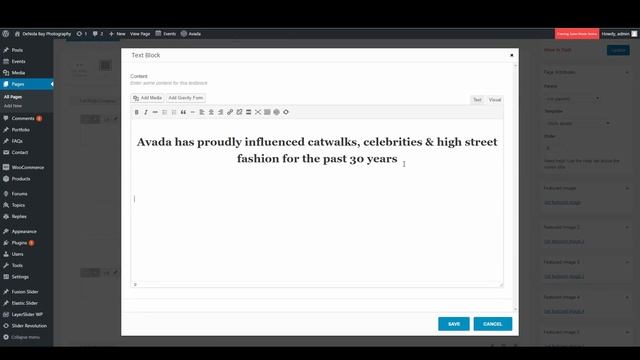Click the Add Gravity Form button
The image size is (640, 360).
(x=186, y=98)
